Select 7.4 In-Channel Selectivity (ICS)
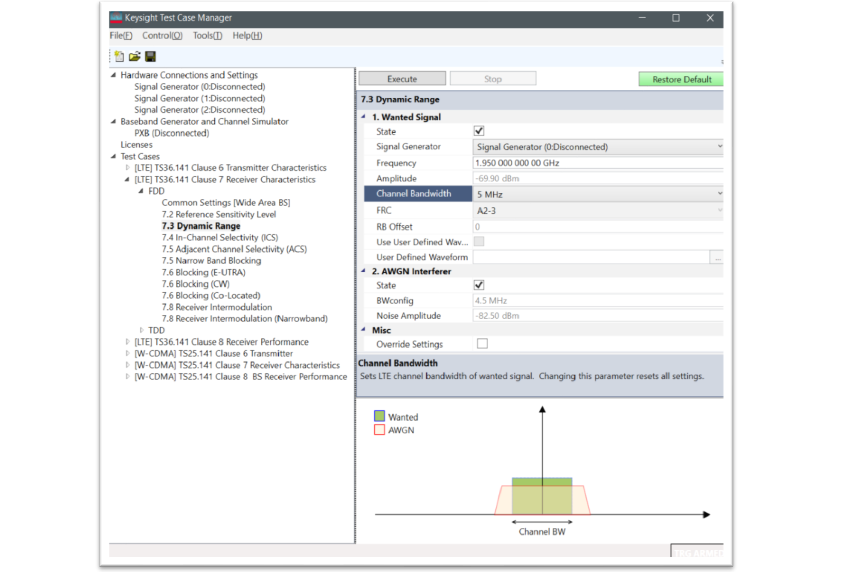 click(x=219, y=237)
